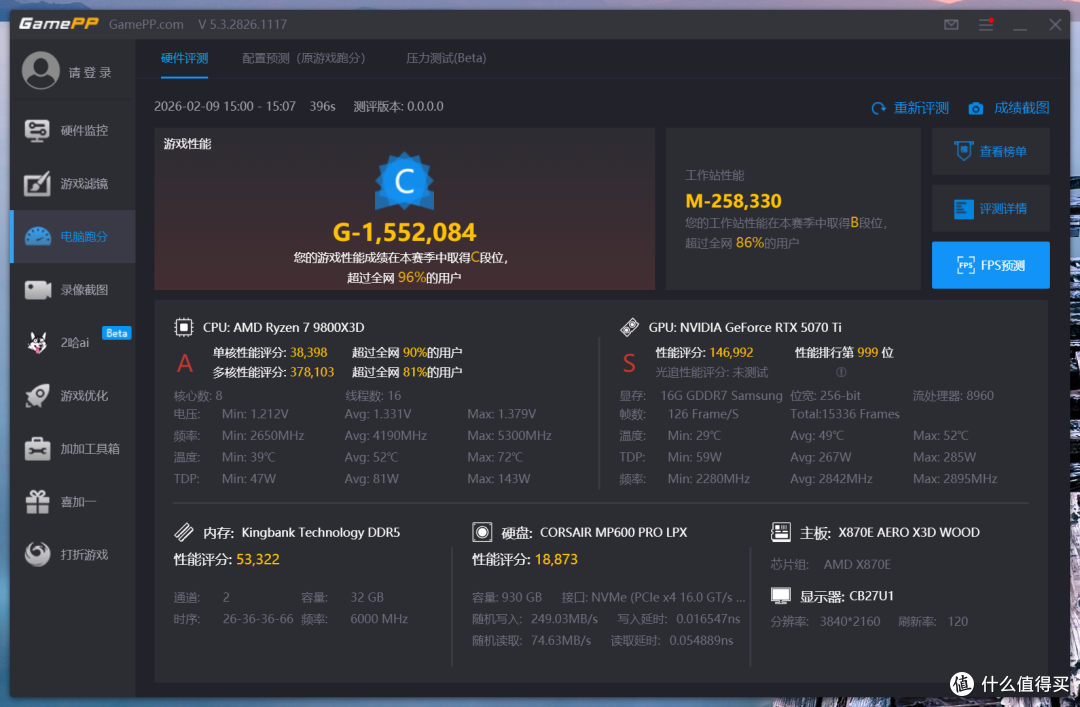Click the G-1,552,084 gaming score

(x=404, y=232)
